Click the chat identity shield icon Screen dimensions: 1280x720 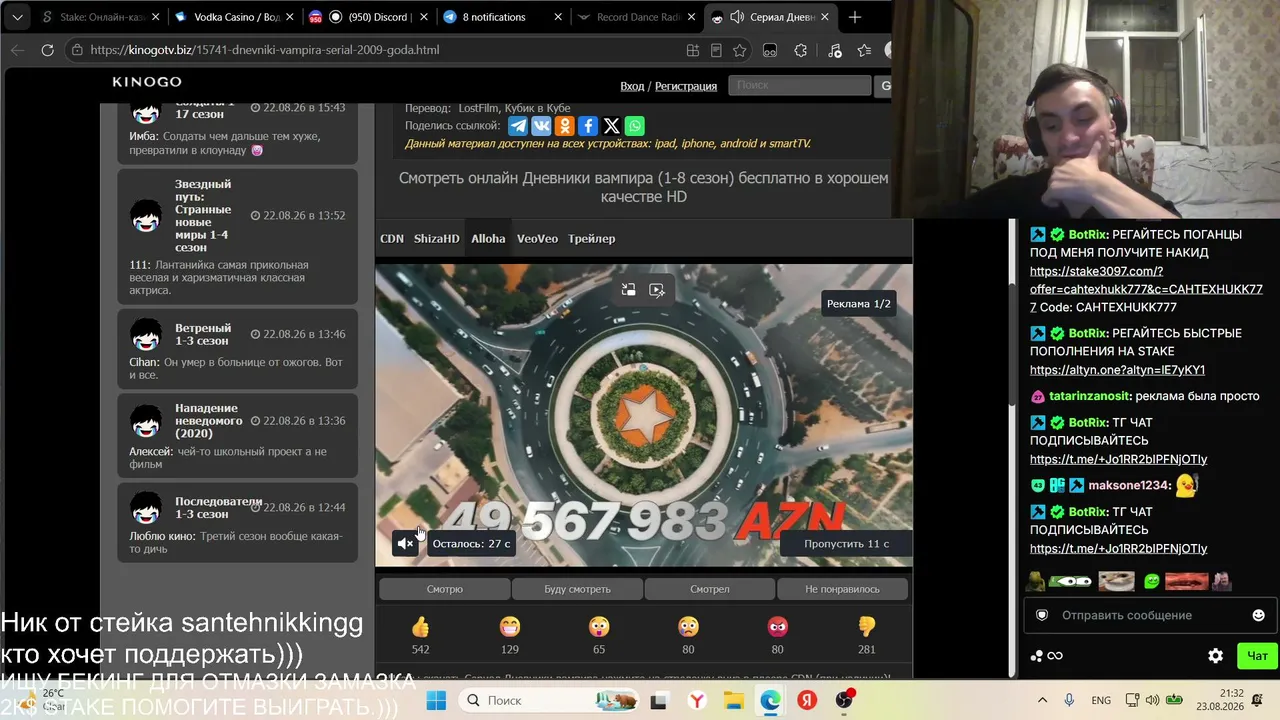click(x=1041, y=615)
